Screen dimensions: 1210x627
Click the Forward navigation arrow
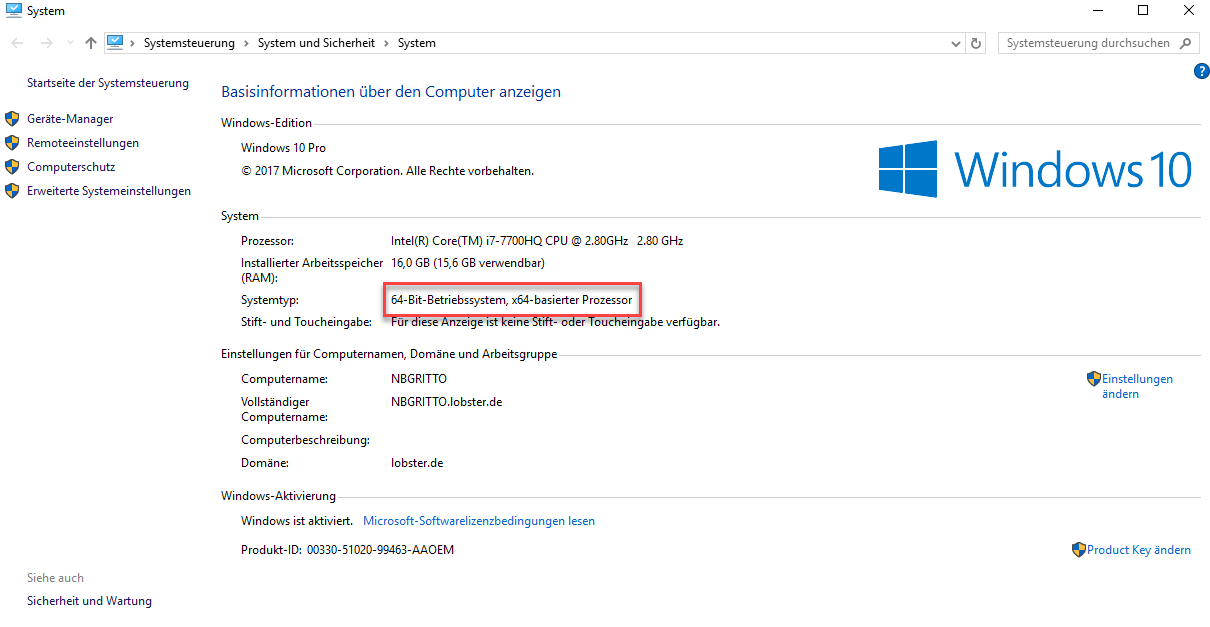pos(46,43)
